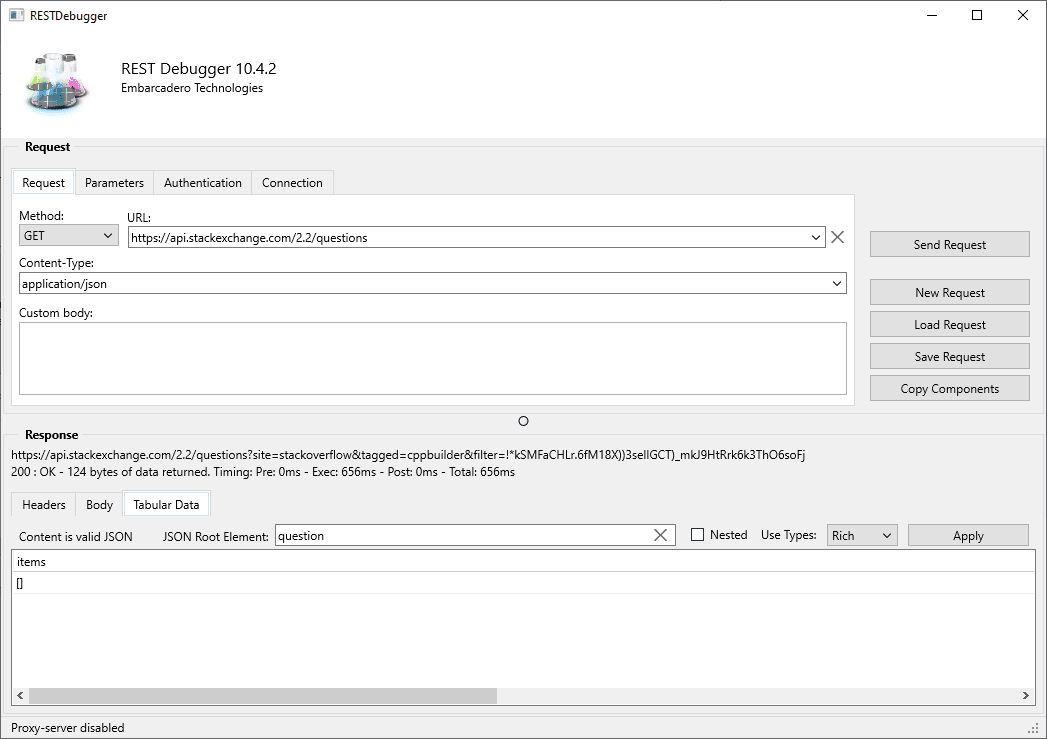Close the RESTDebugger window
This screenshot has height=739, width=1047.
click(1022, 15)
